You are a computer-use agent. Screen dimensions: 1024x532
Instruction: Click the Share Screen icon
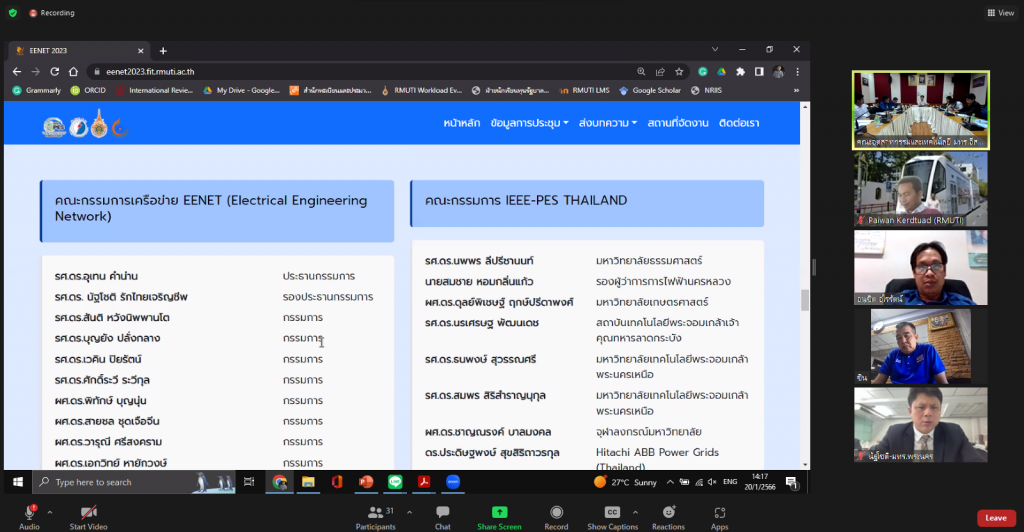[x=499, y=512]
